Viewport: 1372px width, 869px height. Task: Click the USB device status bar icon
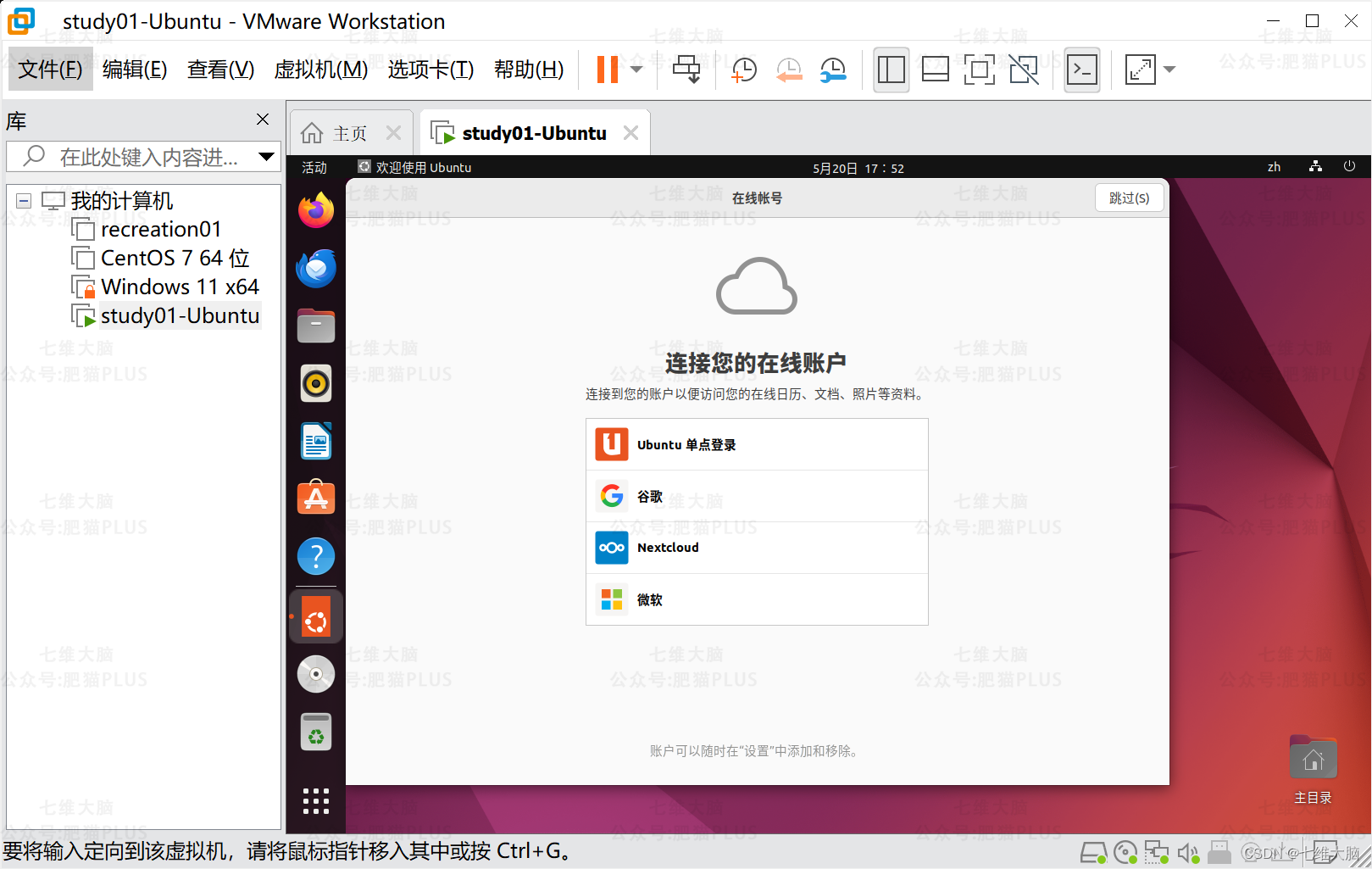coord(1219,853)
